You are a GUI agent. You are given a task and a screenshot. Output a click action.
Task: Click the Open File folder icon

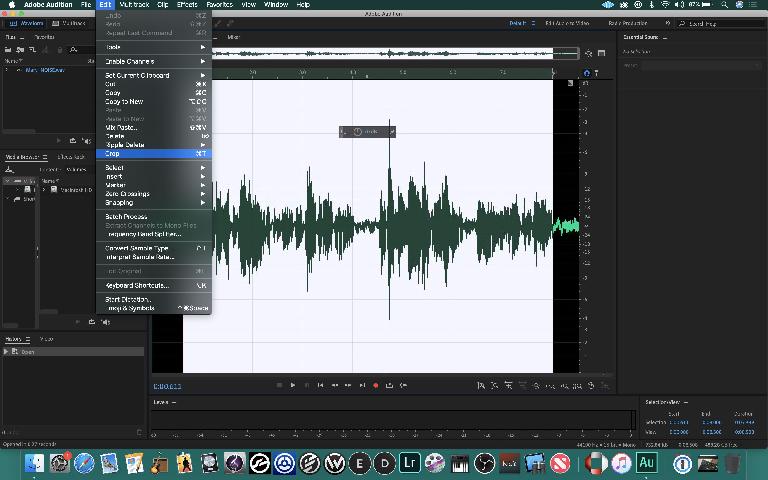click(8, 49)
